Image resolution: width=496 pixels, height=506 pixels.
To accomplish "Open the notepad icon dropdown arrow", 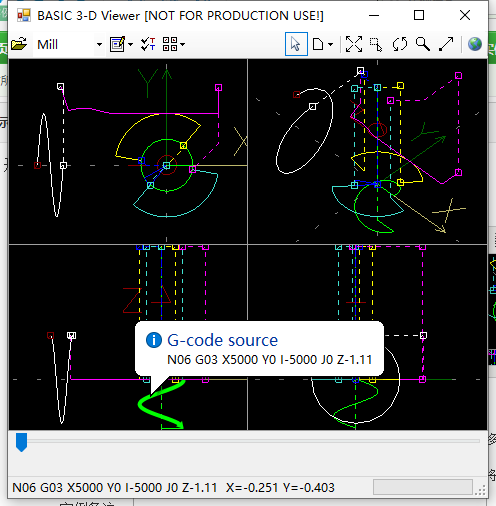I will coord(130,44).
